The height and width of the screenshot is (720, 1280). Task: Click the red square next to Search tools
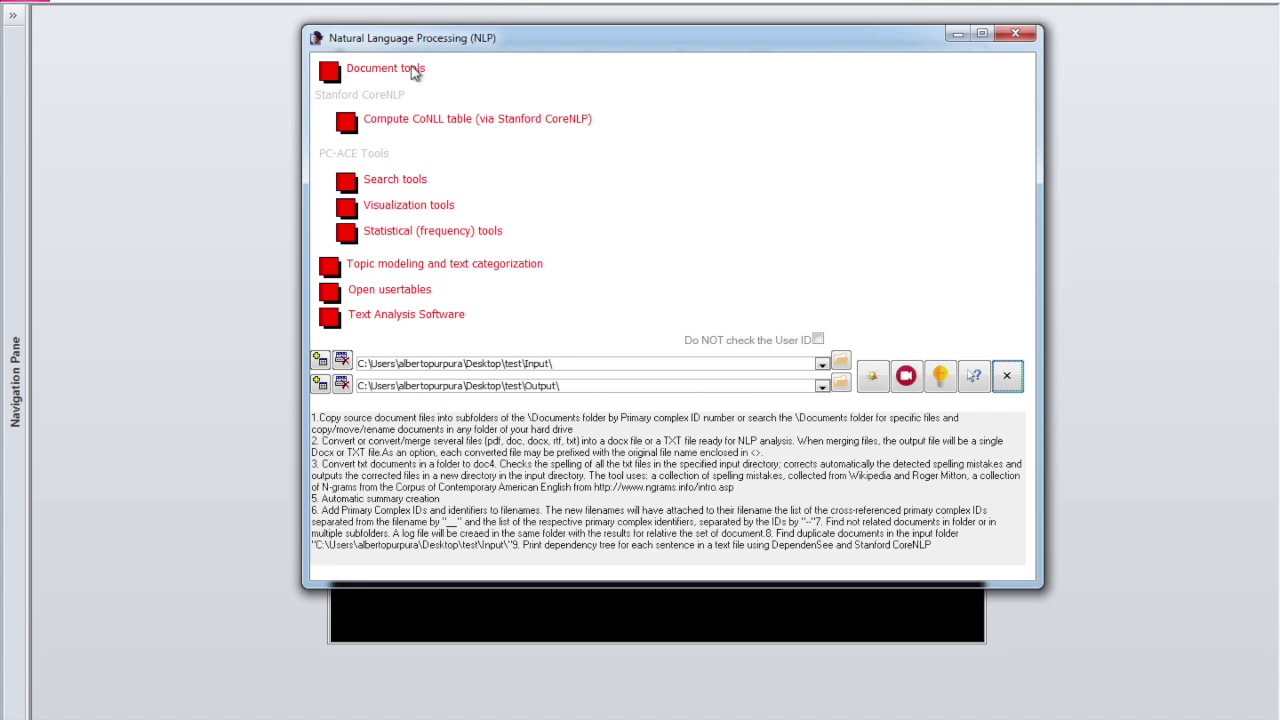pyautogui.click(x=346, y=182)
